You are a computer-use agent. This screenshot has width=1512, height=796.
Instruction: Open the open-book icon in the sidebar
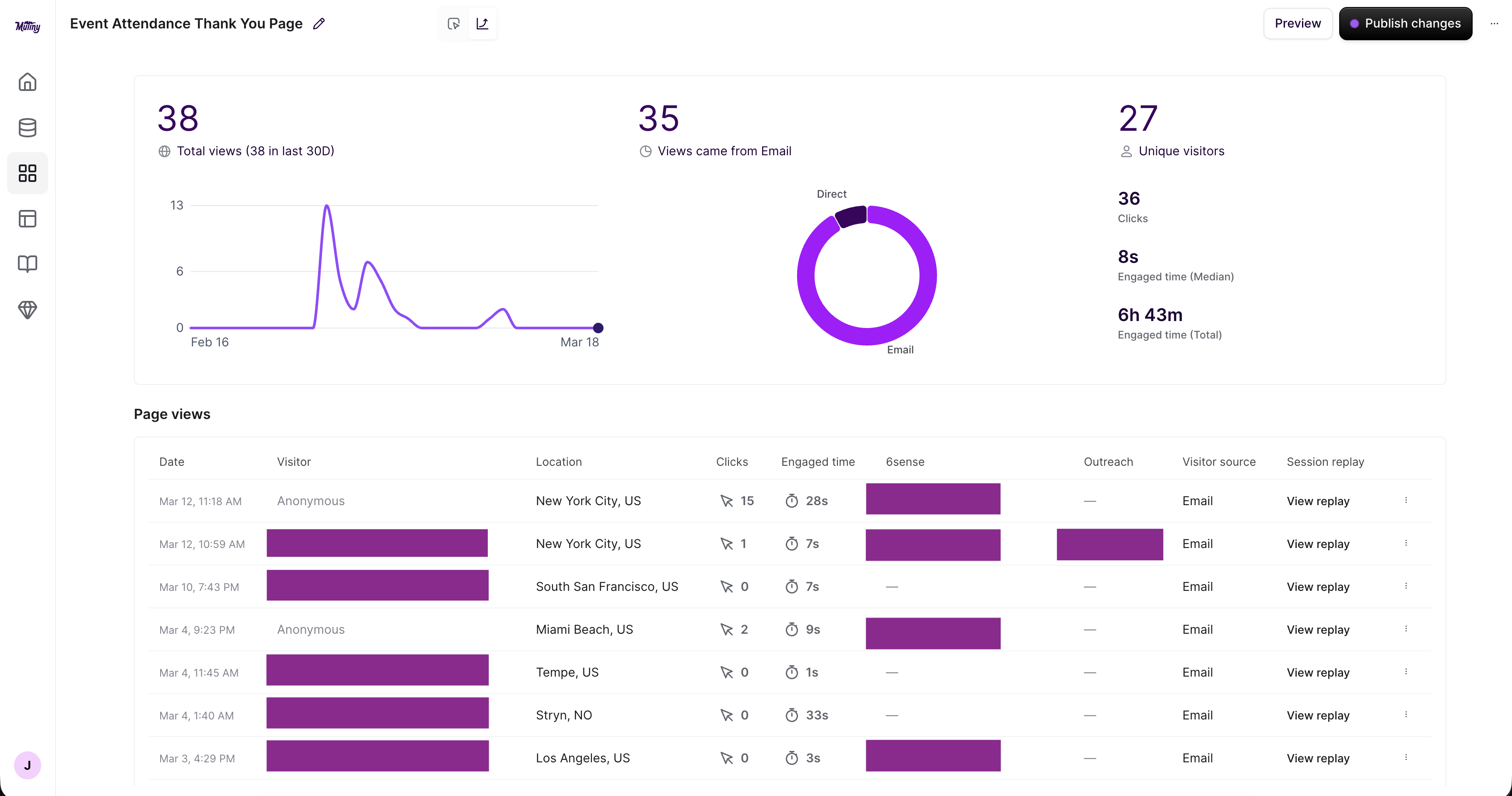28,264
